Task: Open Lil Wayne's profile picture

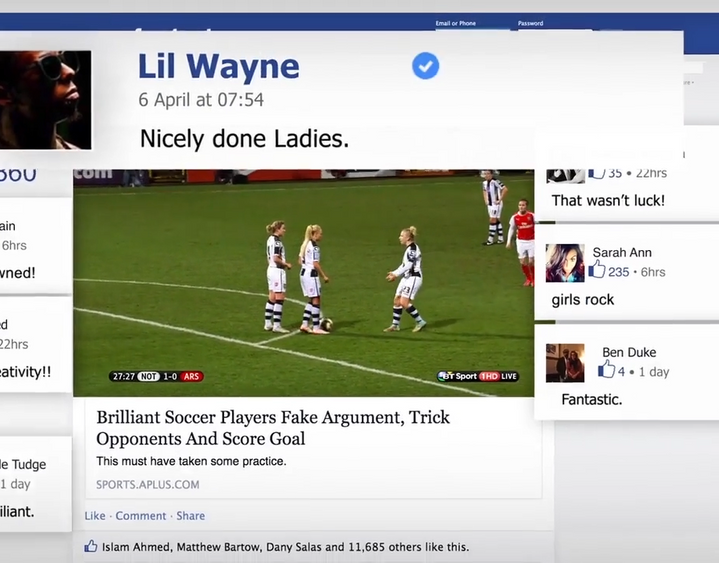Action: coord(45,100)
